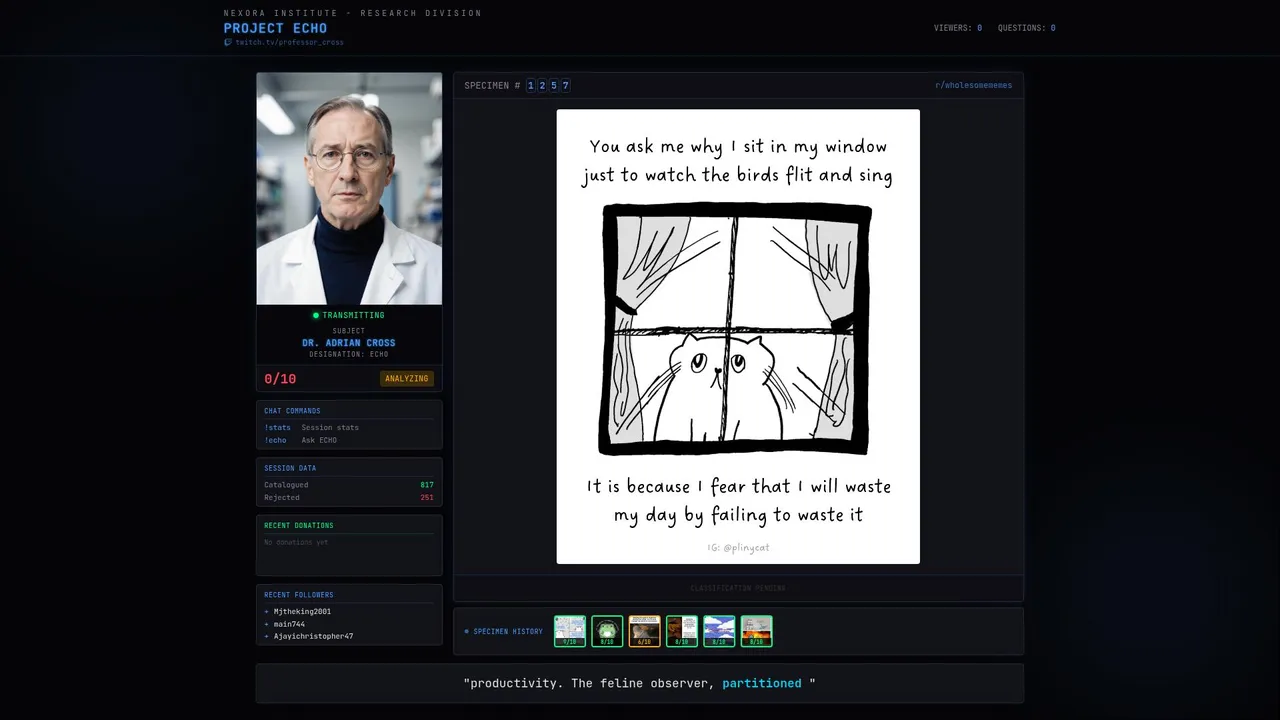The height and width of the screenshot is (720, 1280).
Task: Click the RECENT DONATIONS panel heading
Action: [299, 525]
